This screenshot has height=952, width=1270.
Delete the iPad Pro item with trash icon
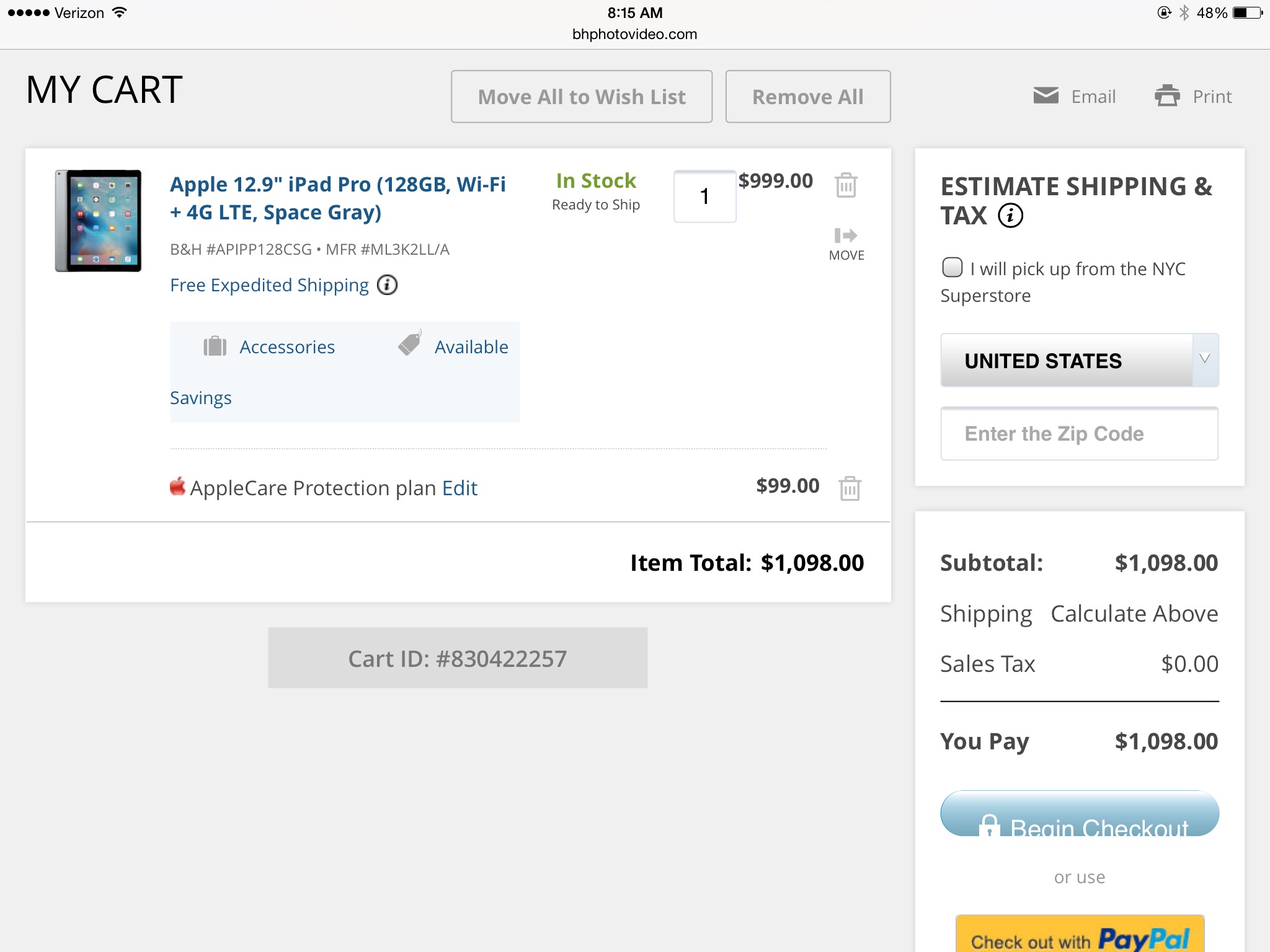click(x=846, y=185)
